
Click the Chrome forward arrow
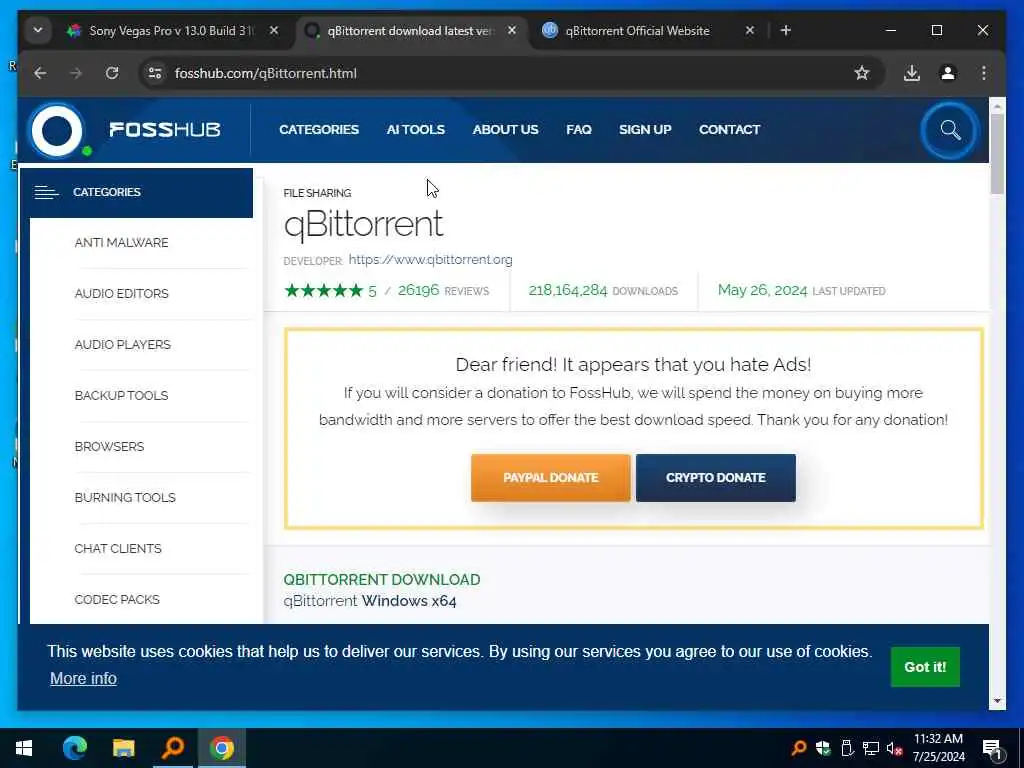coord(76,73)
